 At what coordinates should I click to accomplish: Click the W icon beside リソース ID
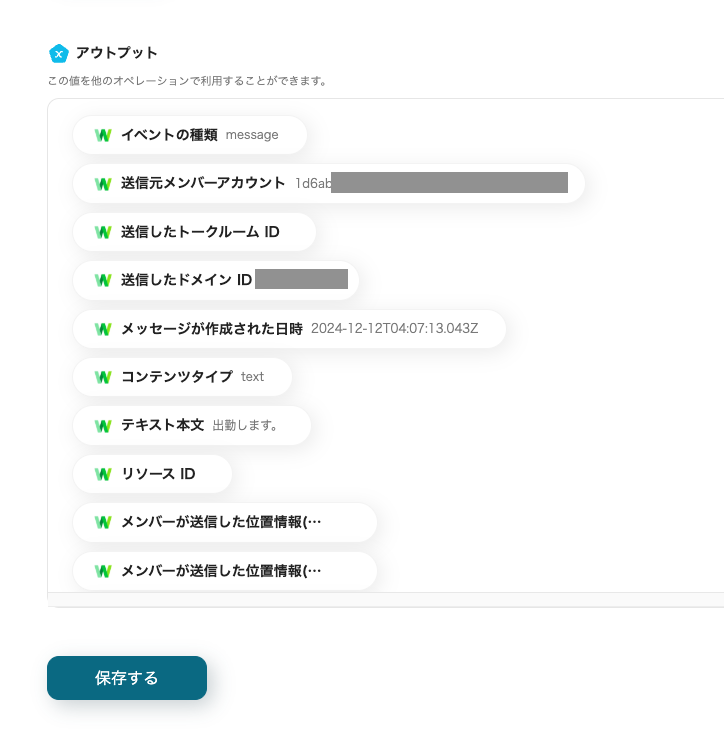102,474
